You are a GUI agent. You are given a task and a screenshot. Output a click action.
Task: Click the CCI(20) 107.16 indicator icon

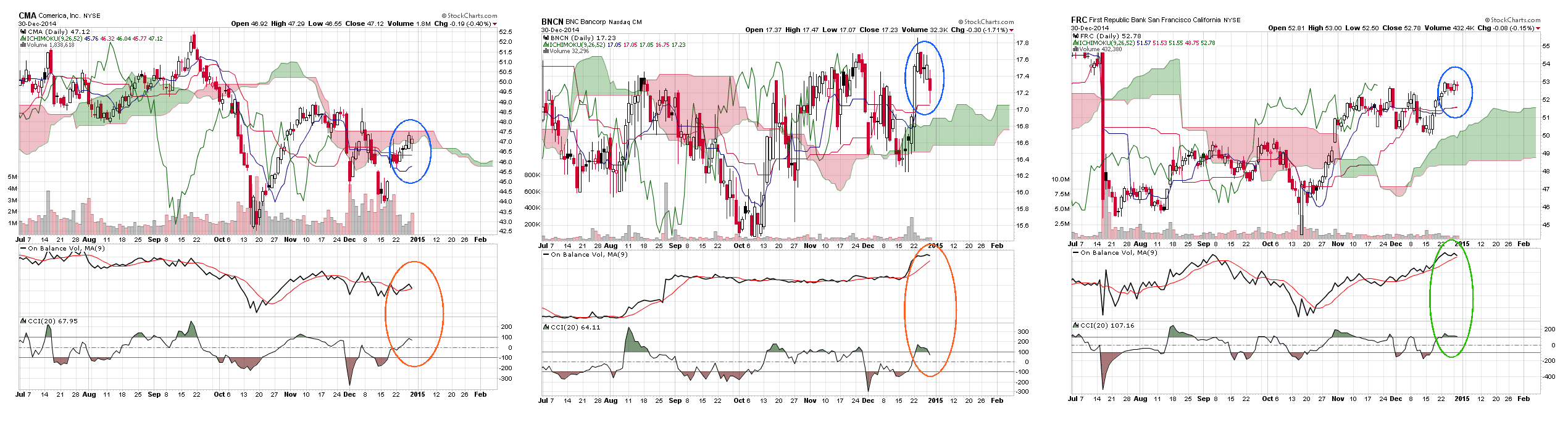1076,325
